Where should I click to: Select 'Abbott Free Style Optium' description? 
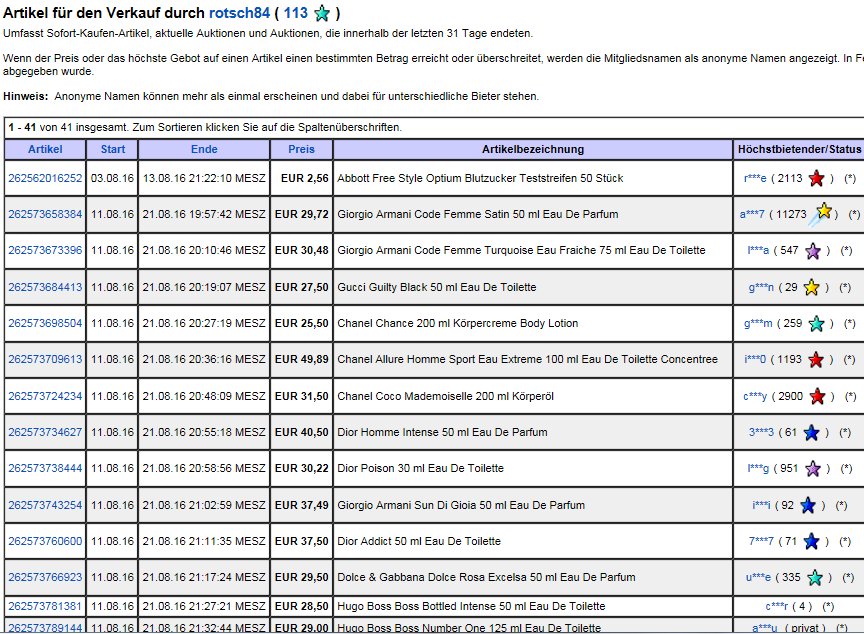(480, 178)
